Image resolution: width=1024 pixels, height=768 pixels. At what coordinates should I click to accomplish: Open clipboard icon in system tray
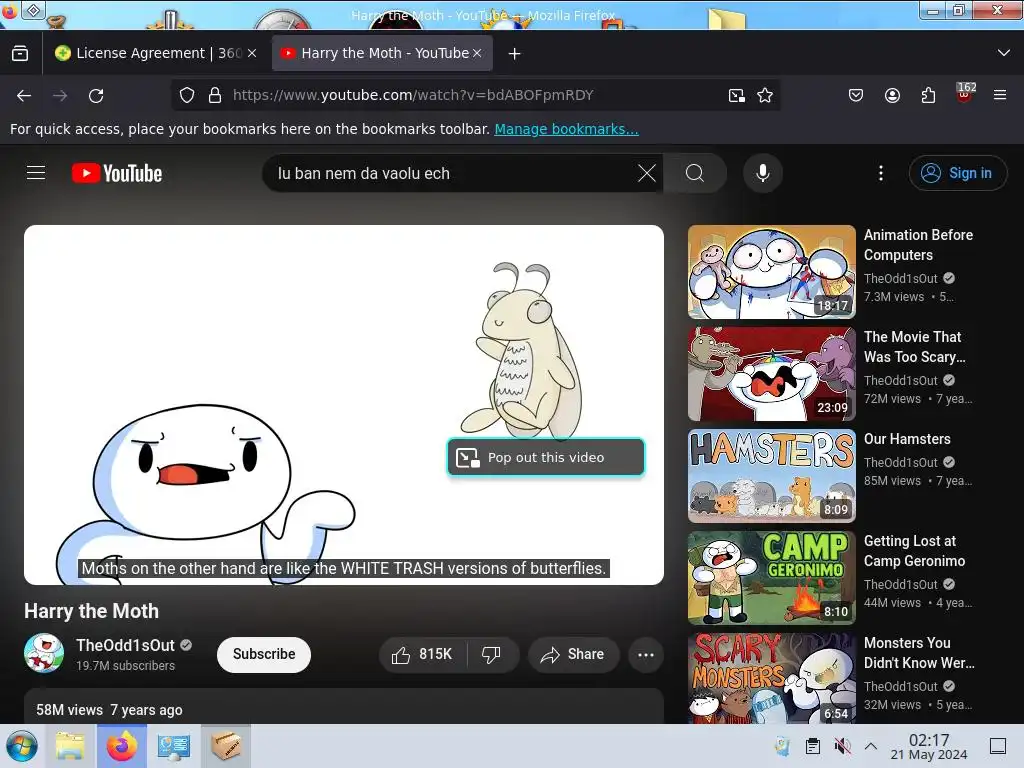point(812,746)
